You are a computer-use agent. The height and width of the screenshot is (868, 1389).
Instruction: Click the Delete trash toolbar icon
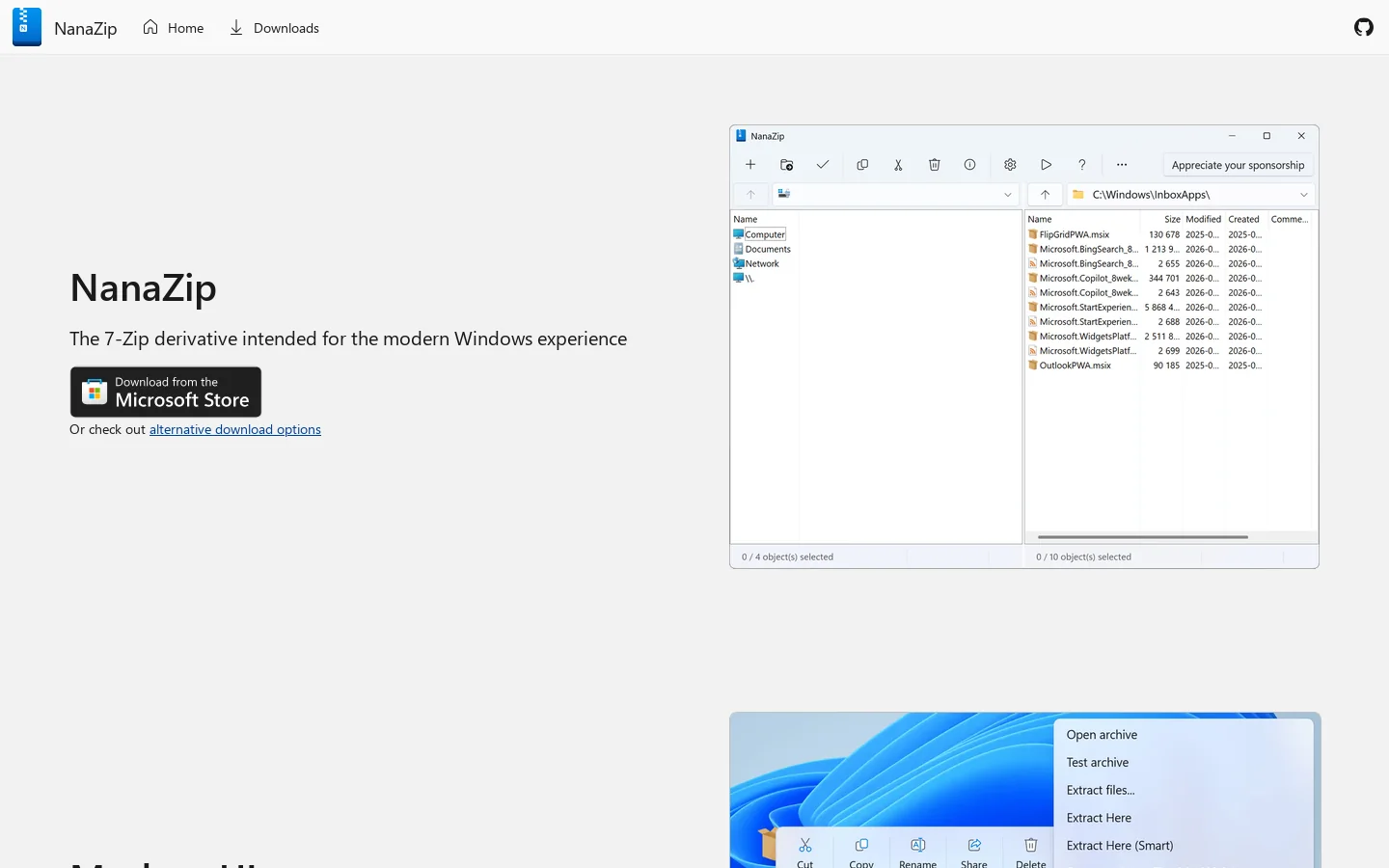point(935,165)
